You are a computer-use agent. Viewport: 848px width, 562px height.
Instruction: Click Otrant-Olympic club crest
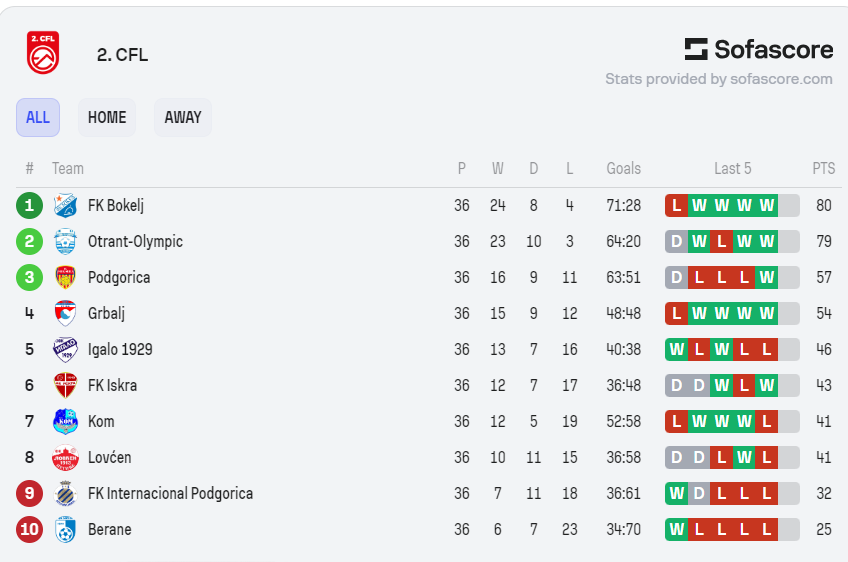tap(65, 241)
